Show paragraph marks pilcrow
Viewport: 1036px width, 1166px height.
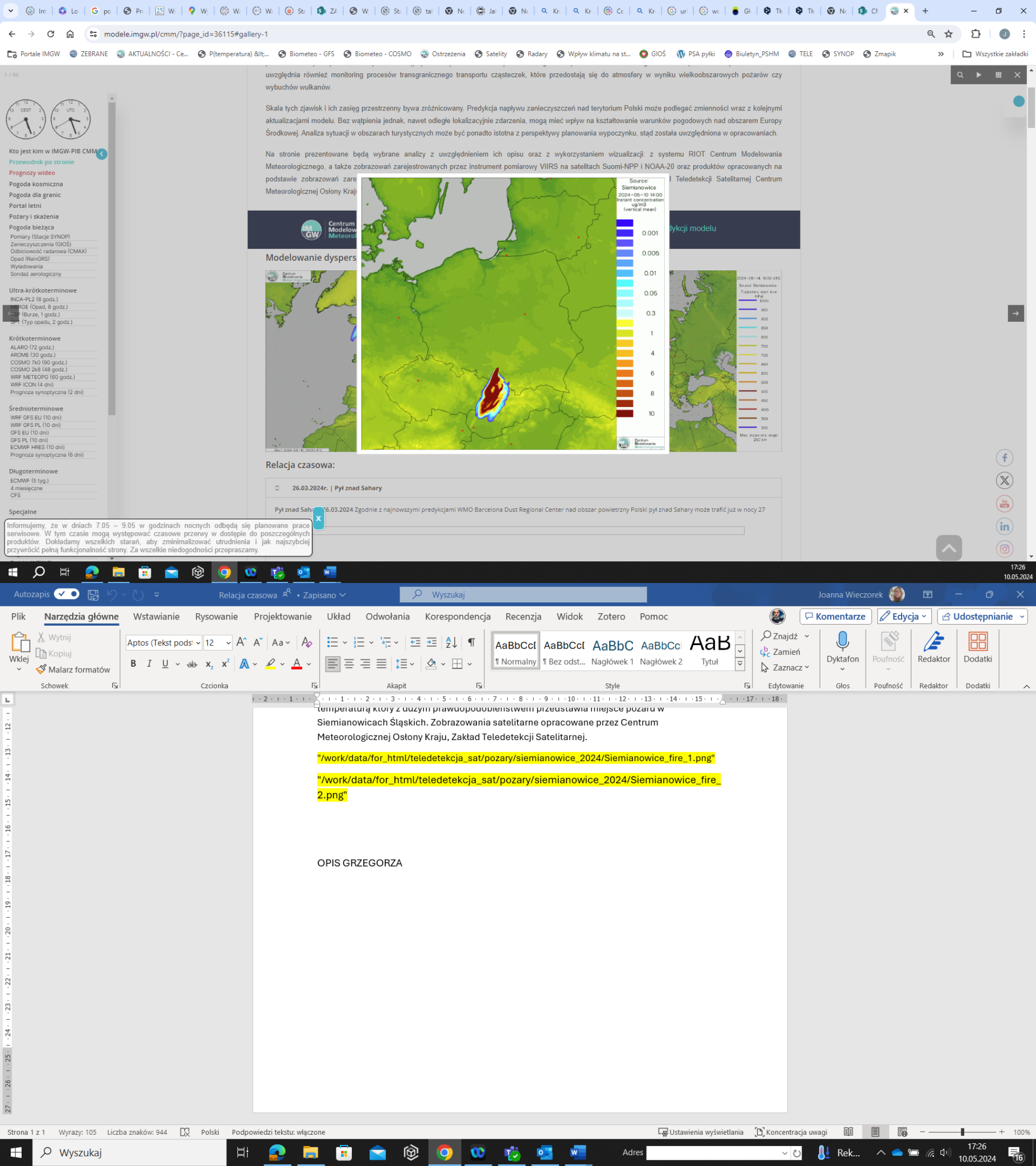(471, 642)
